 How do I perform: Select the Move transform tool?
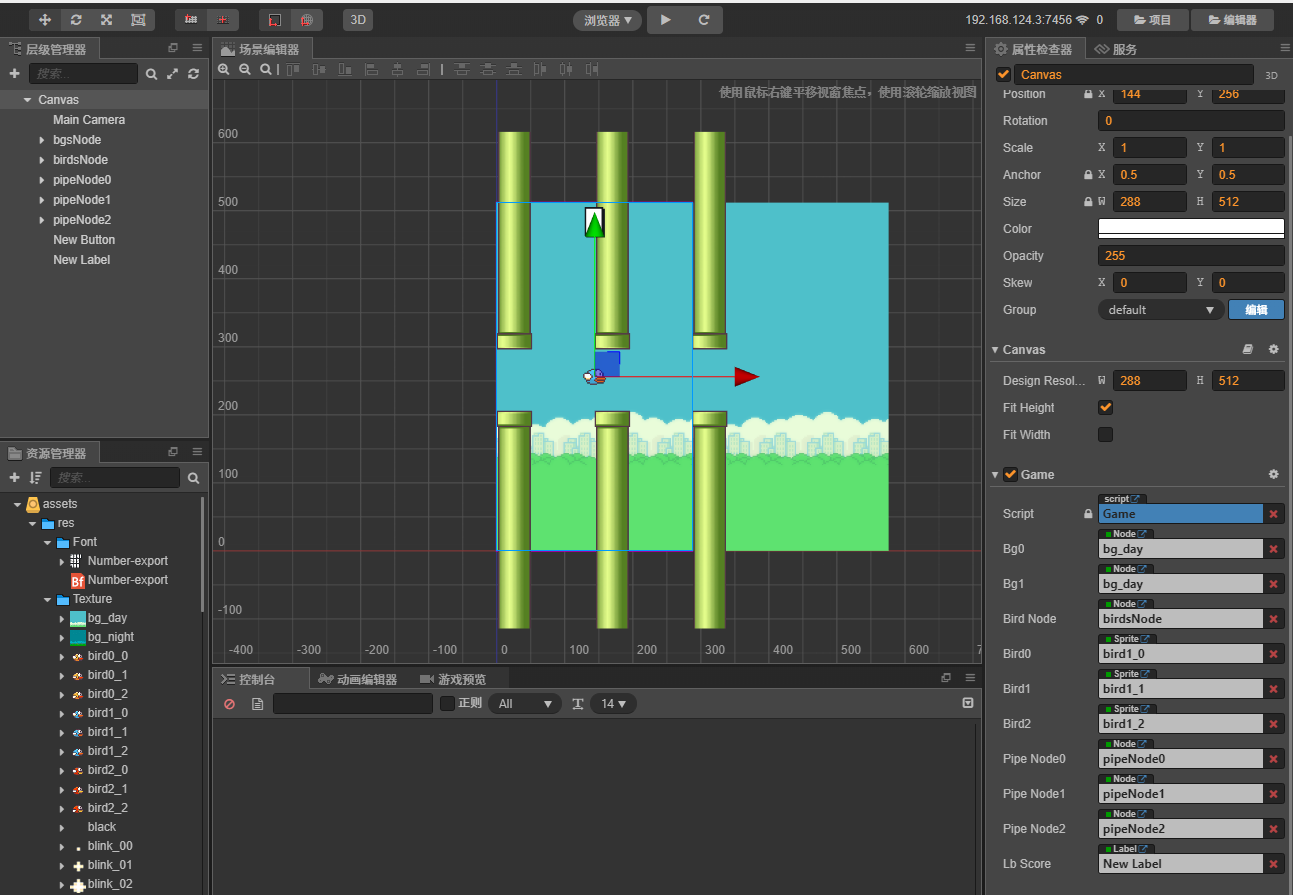pyautogui.click(x=45, y=20)
